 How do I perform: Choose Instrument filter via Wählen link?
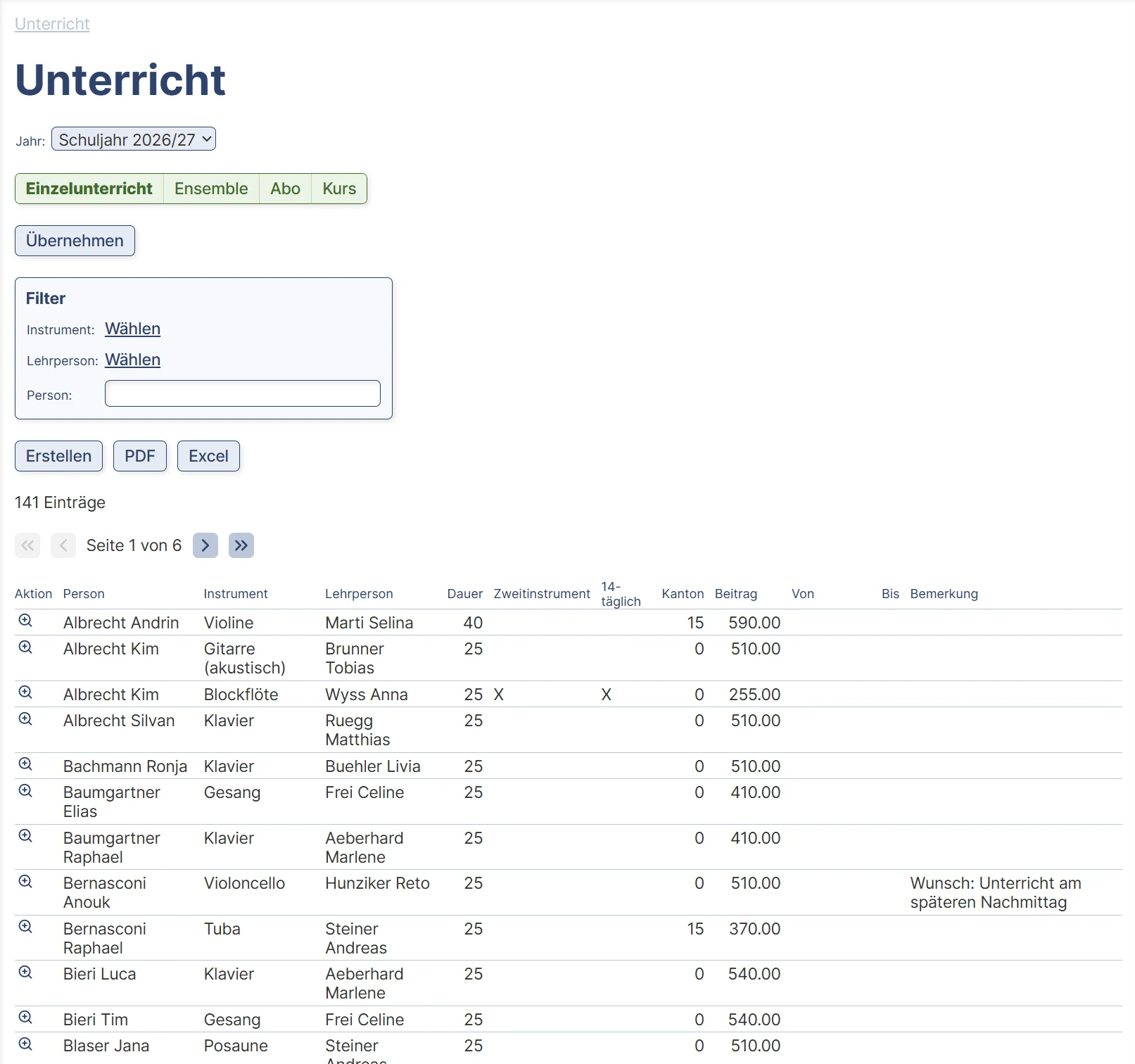pyautogui.click(x=133, y=329)
